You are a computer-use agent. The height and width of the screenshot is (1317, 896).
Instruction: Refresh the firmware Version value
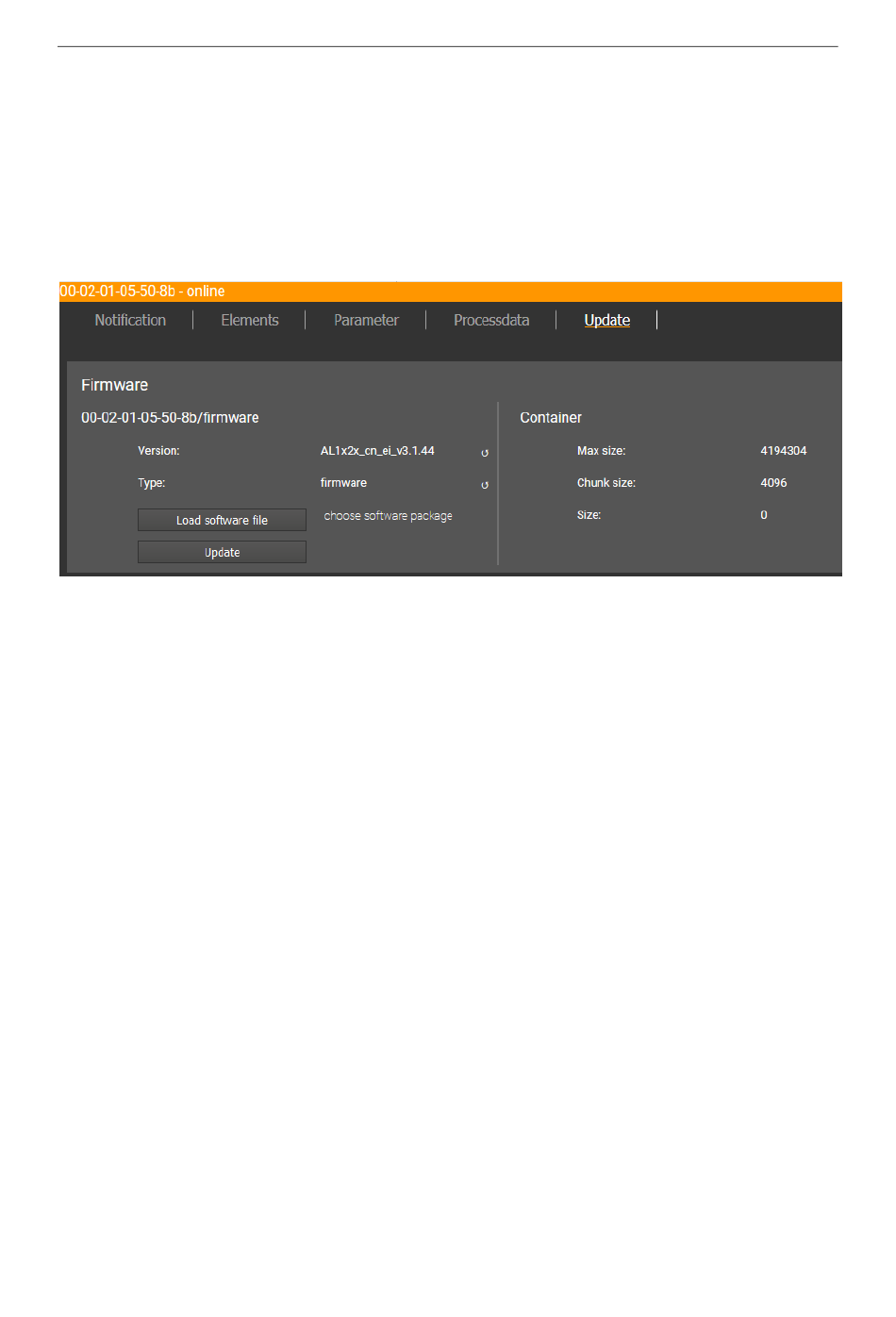(485, 453)
